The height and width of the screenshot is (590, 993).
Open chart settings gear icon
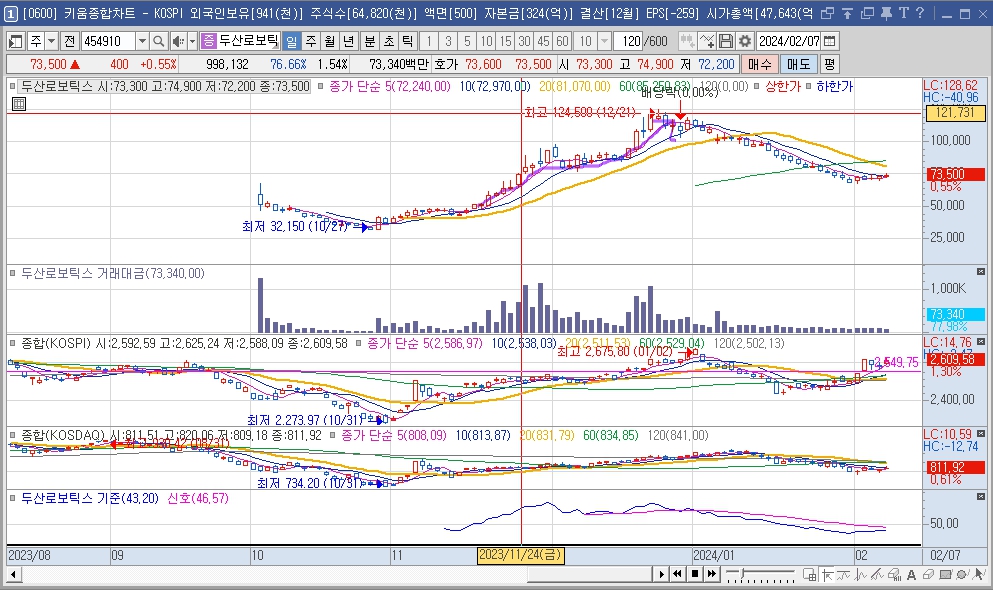(745, 41)
